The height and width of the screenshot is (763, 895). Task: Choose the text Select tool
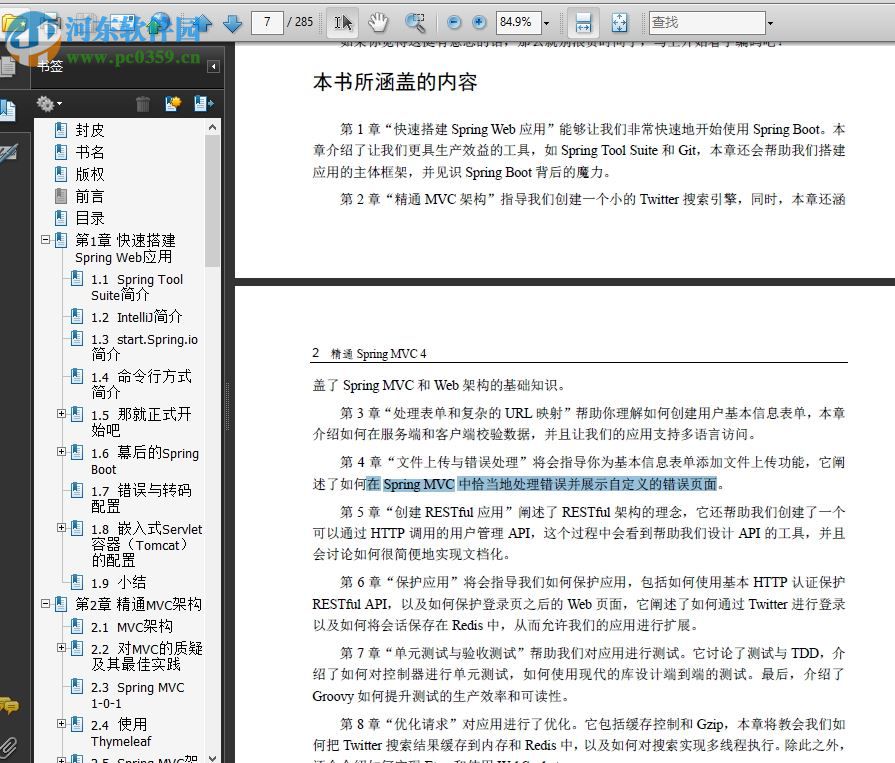pos(343,22)
